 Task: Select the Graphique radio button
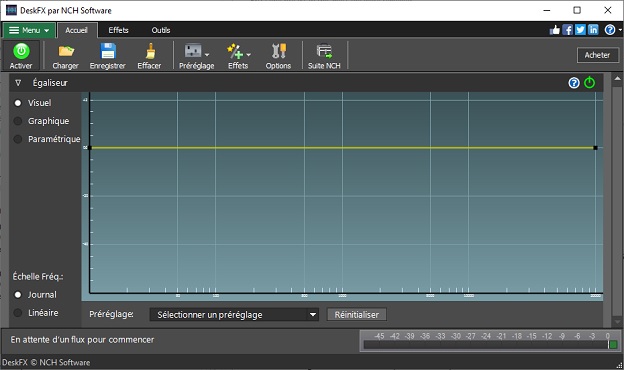coord(18,121)
